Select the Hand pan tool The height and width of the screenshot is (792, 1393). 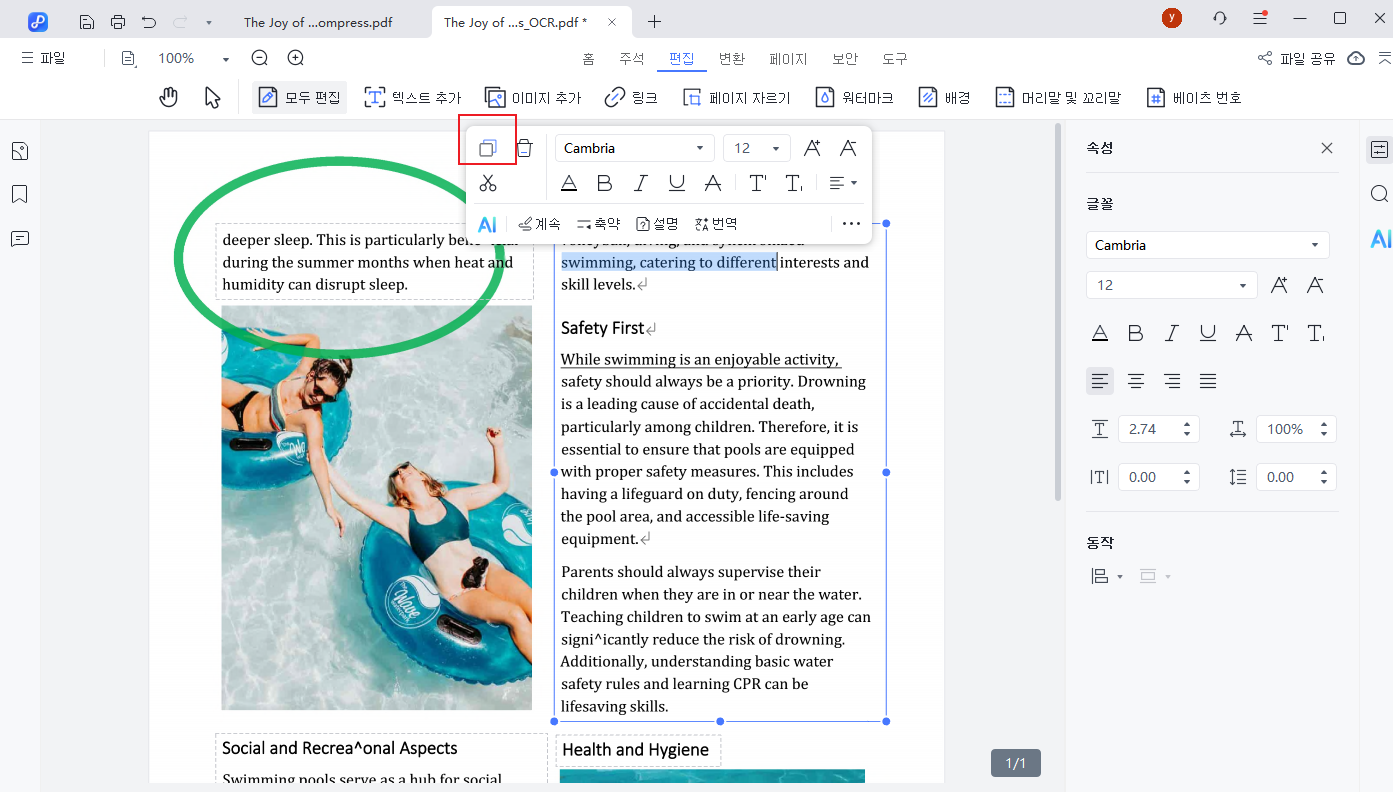(x=168, y=96)
